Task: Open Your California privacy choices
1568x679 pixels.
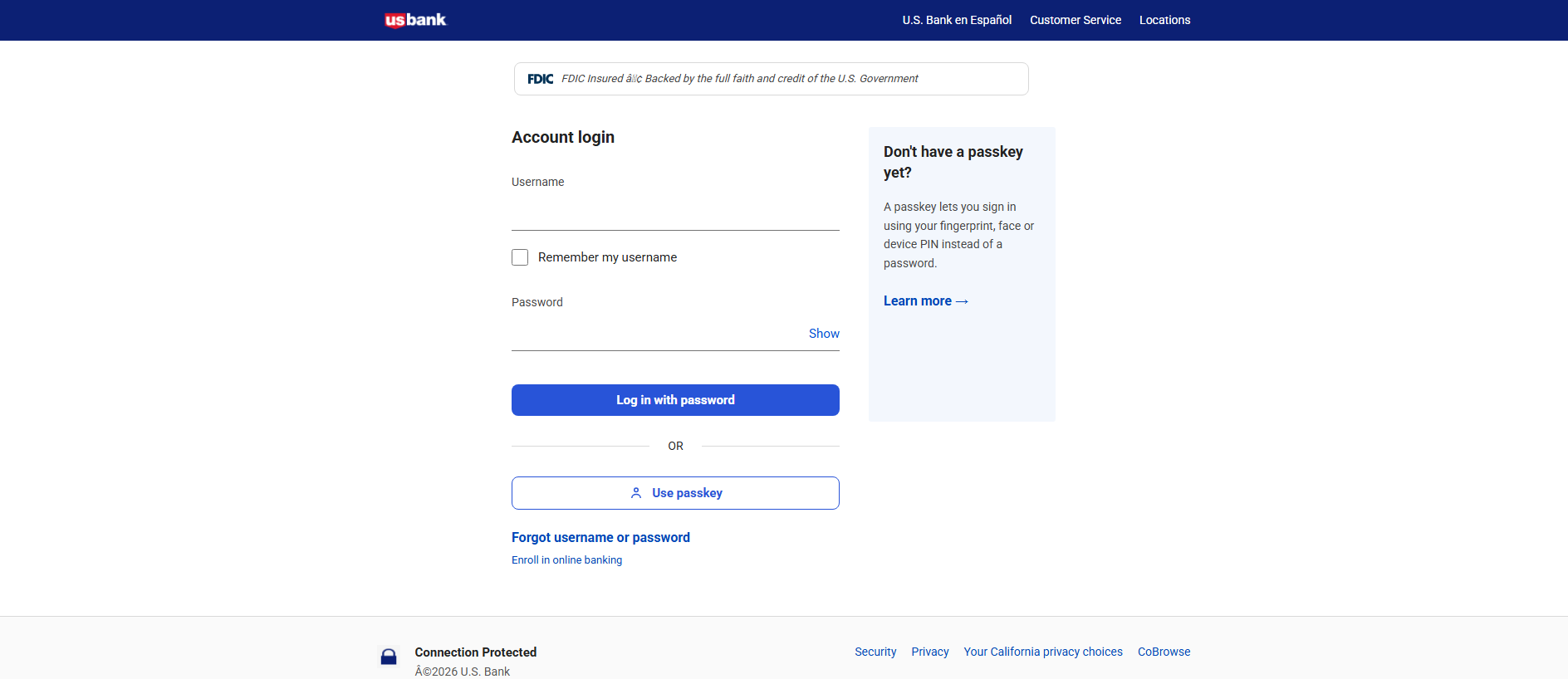Action: click(1043, 652)
